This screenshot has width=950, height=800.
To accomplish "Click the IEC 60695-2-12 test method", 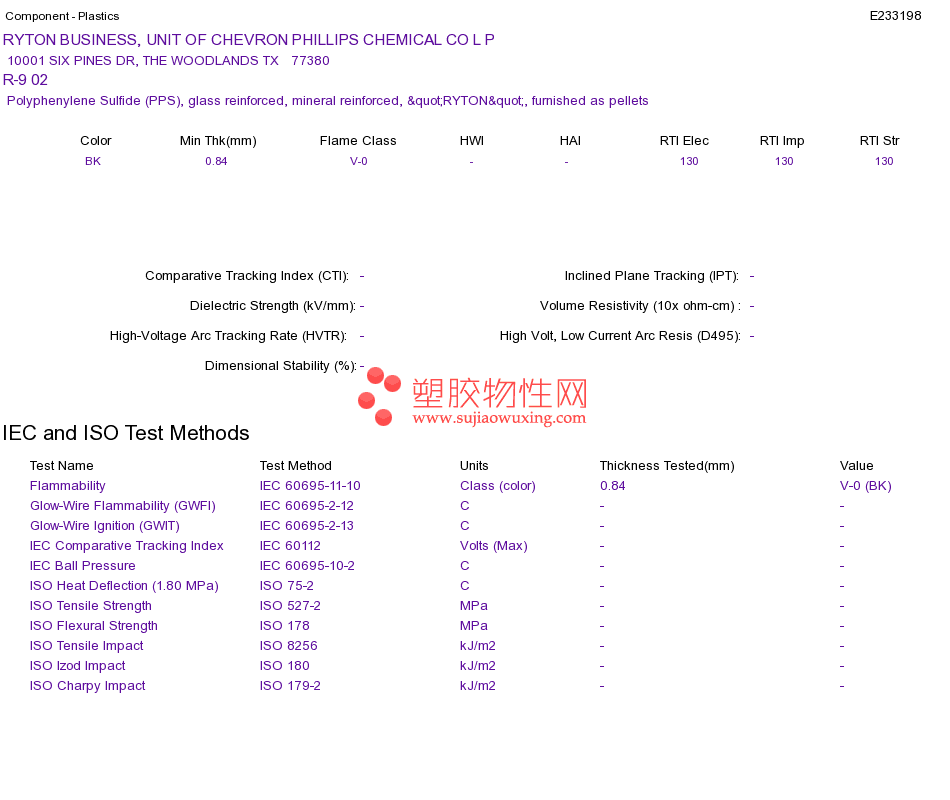I will (307, 505).
